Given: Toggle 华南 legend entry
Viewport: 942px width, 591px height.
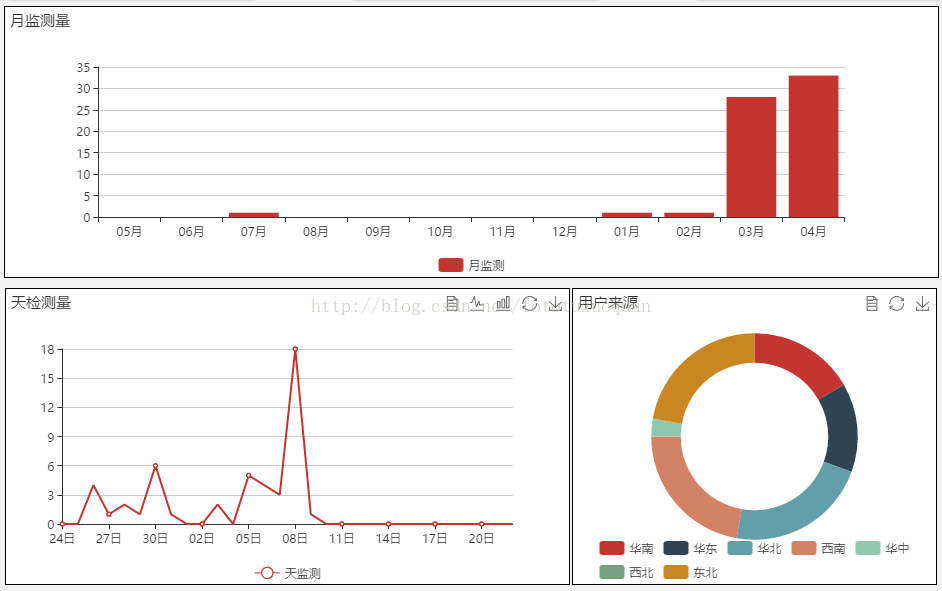Looking at the screenshot, I should pyautogui.click(x=626, y=548).
